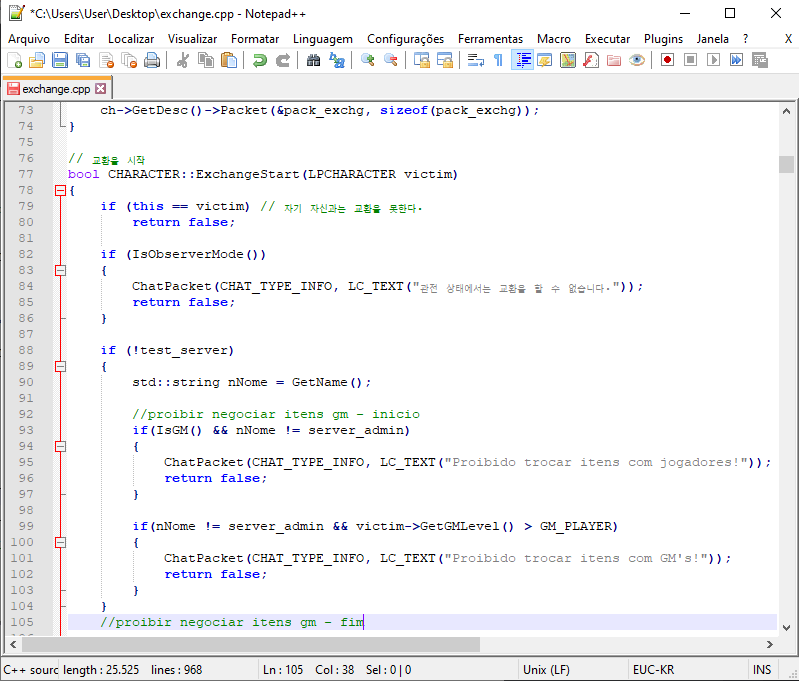Start macro recording with the red dot
The height and width of the screenshot is (681, 799).
[x=668, y=61]
